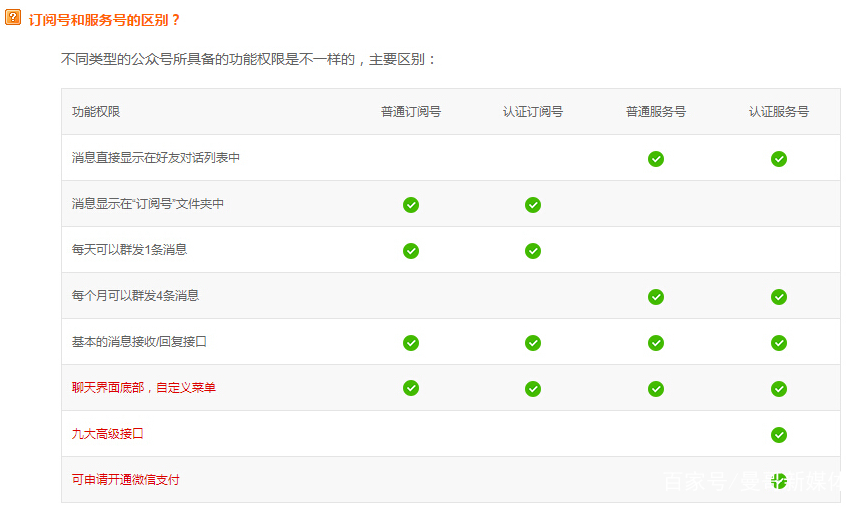Click the 普通订阅号 check in the 订阅号 folder row

point(411,205)
